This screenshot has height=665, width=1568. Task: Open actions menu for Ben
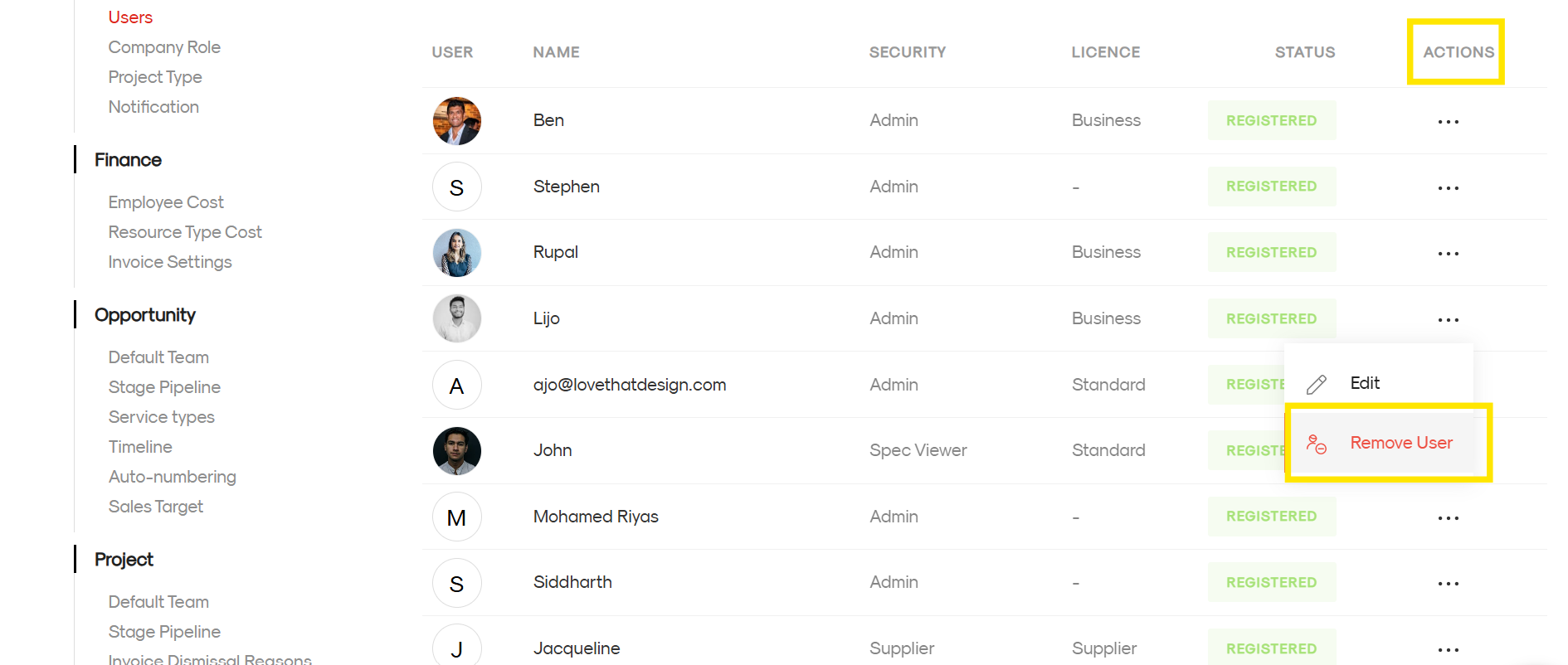pos(1448,121)
